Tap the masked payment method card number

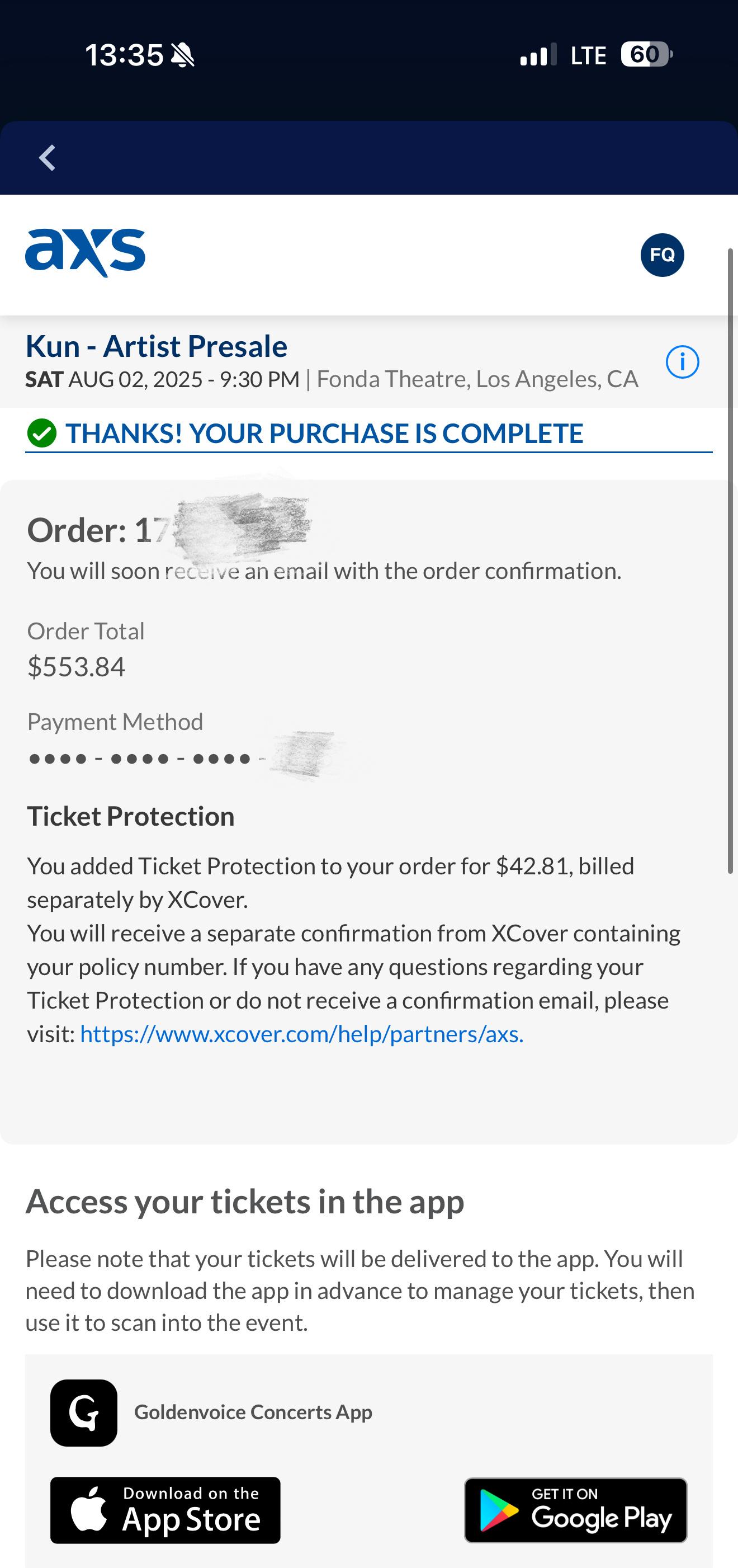181,759
